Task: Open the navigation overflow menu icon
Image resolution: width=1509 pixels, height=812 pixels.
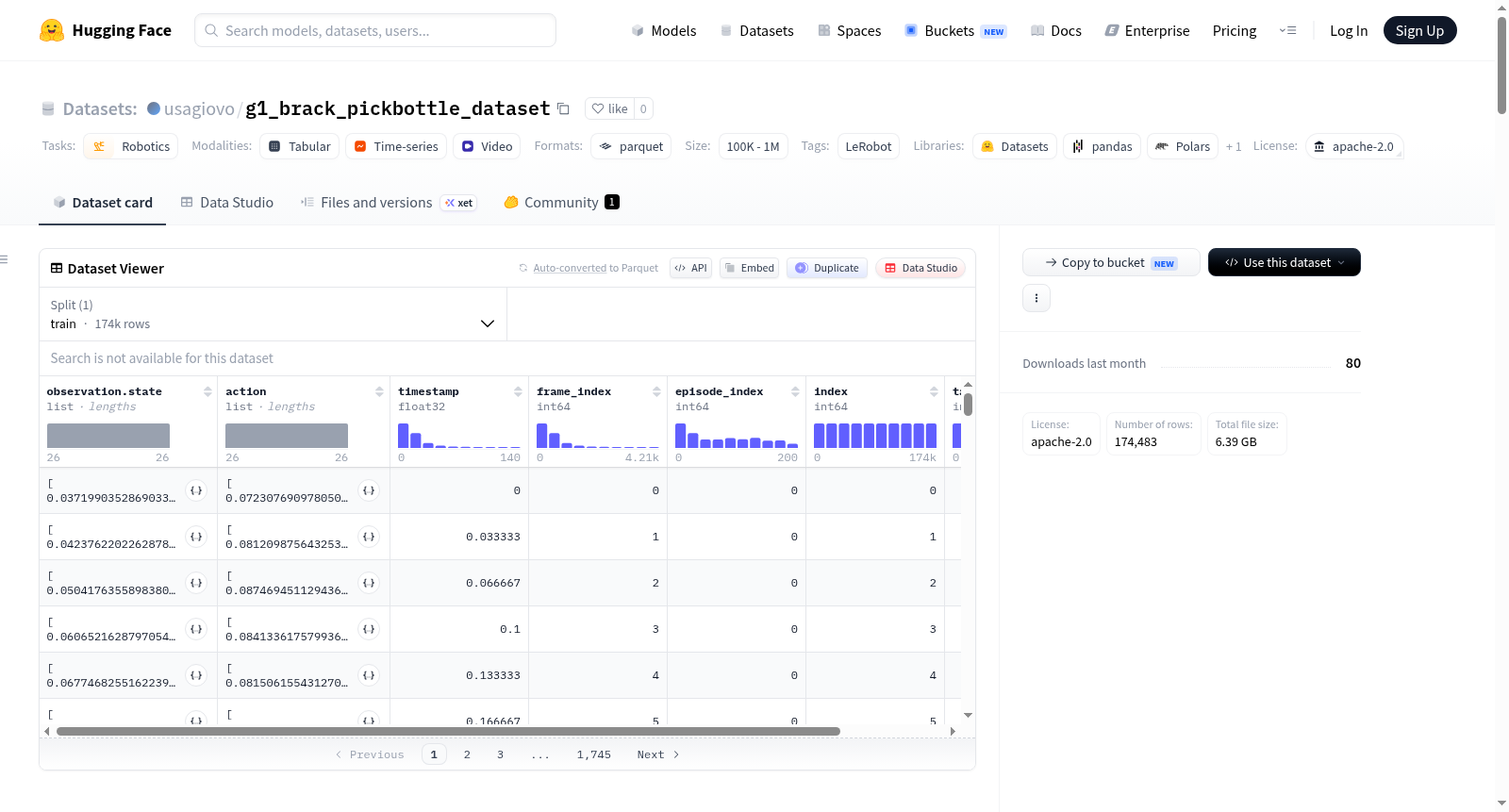Action: point(1287,30)
